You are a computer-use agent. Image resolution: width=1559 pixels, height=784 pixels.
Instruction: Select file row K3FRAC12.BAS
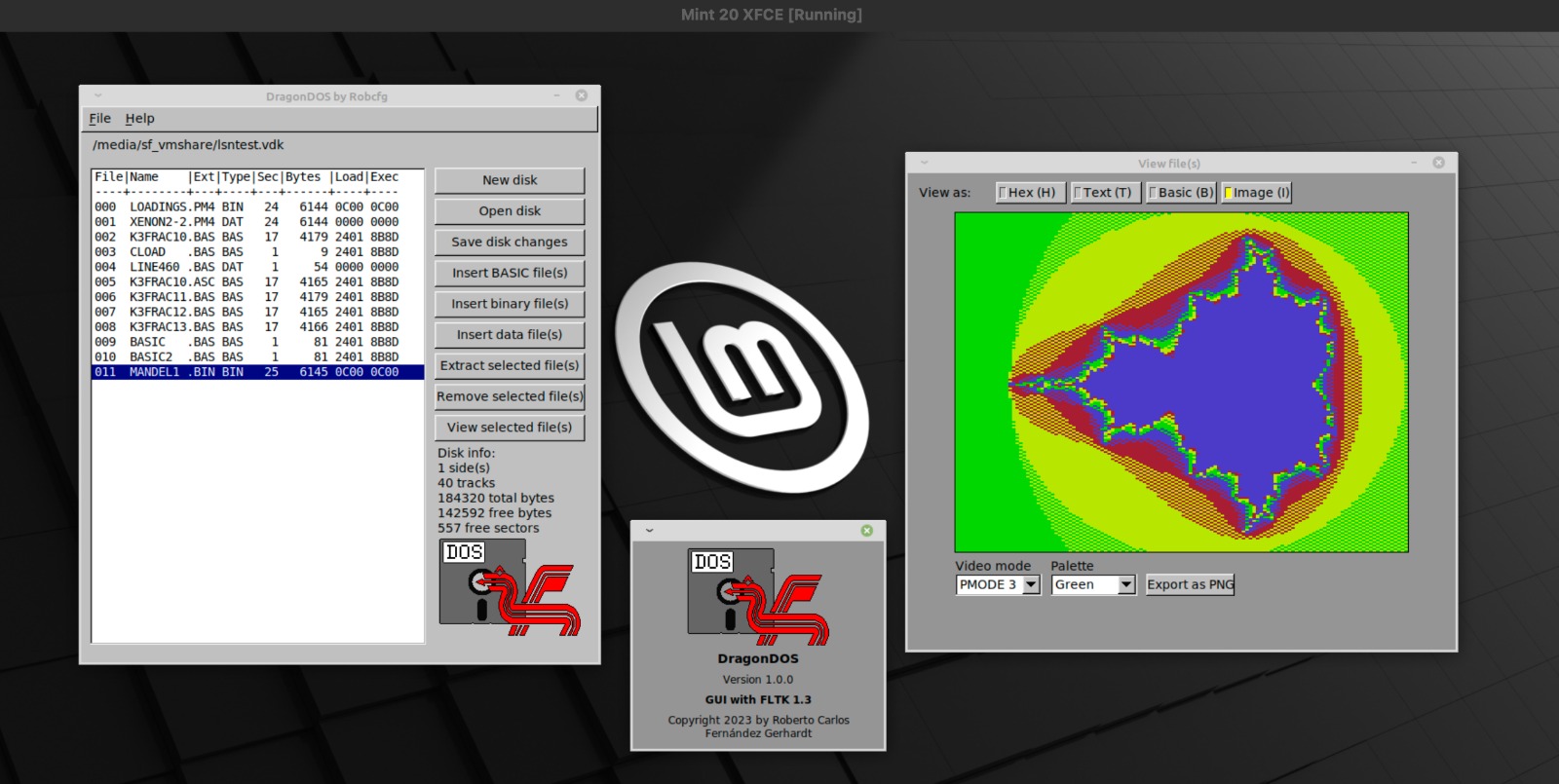tap(258, 312)
